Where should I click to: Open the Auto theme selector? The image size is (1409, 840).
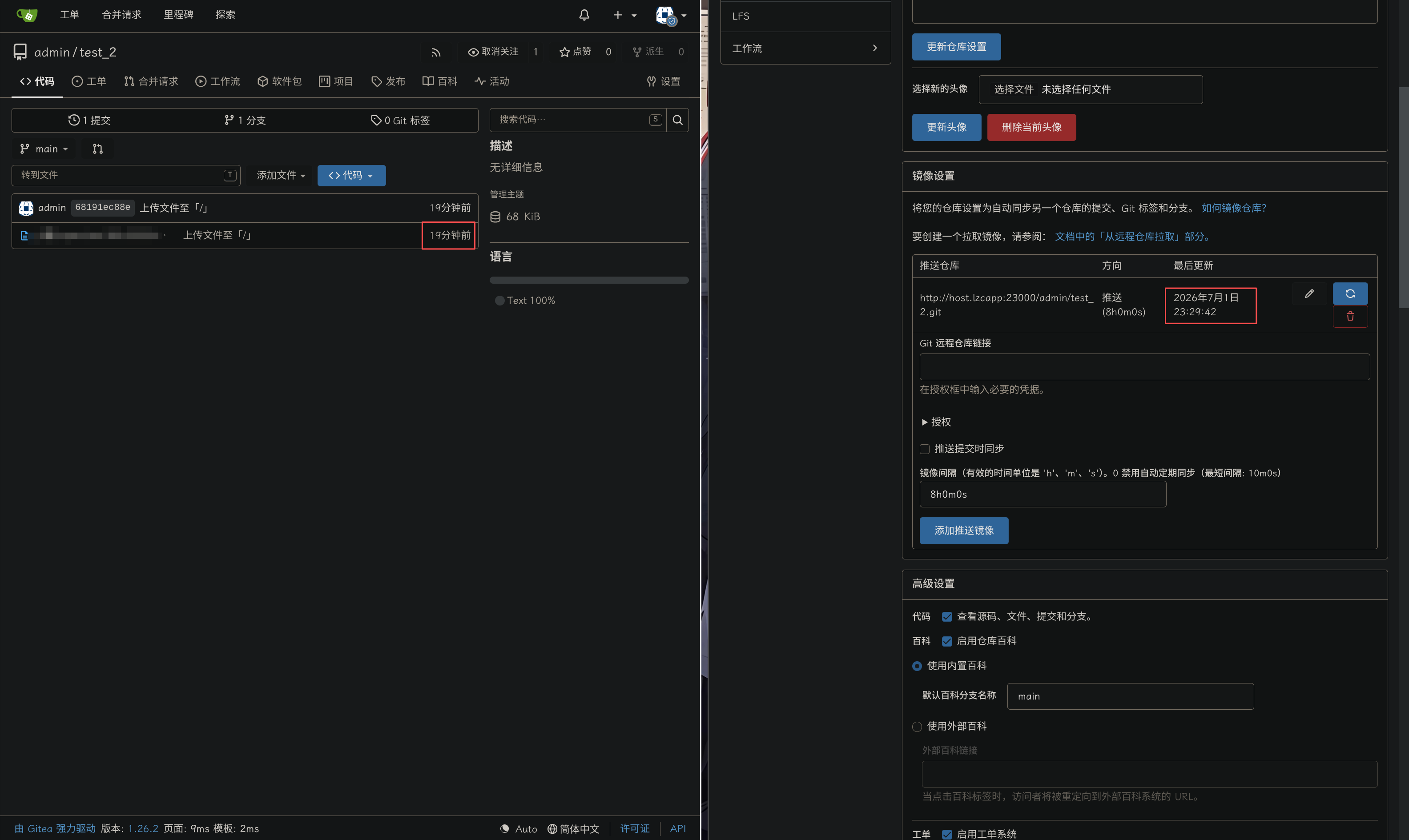click(518, 829)
